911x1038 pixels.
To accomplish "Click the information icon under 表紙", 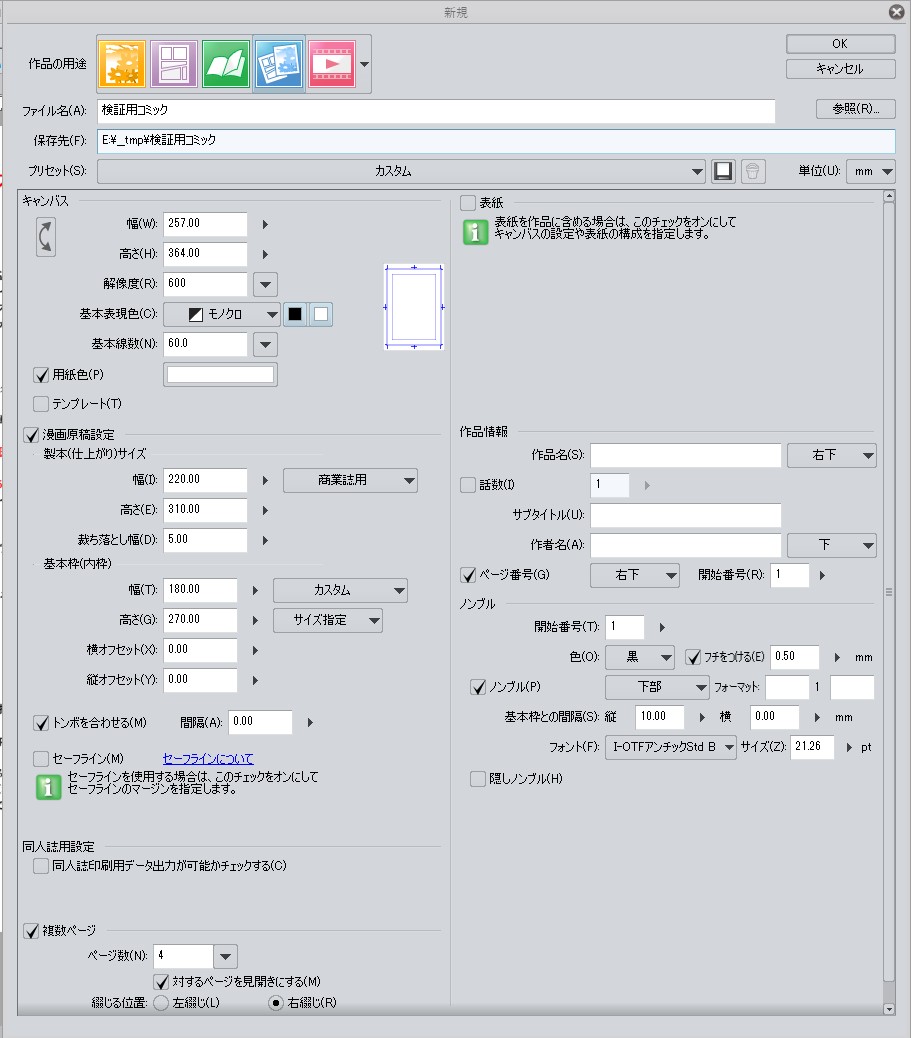I will 475,232.
